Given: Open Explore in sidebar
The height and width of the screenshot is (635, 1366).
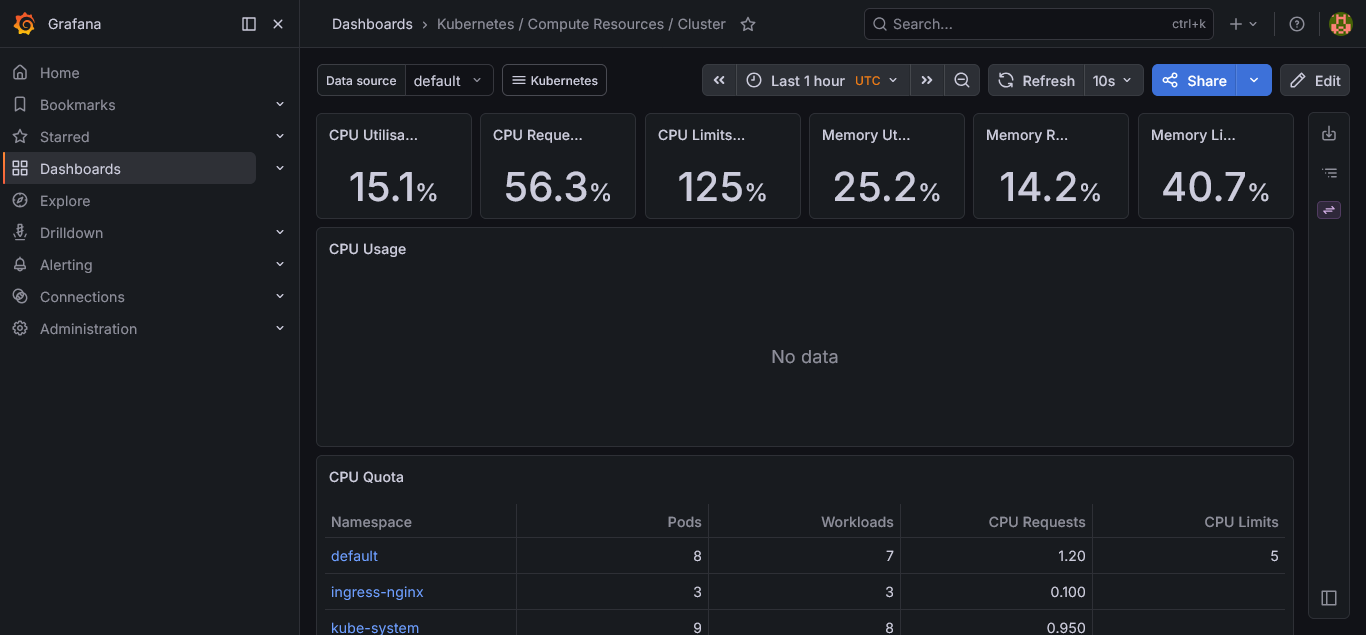Looking at the screenshot, I should coord(65,201).
